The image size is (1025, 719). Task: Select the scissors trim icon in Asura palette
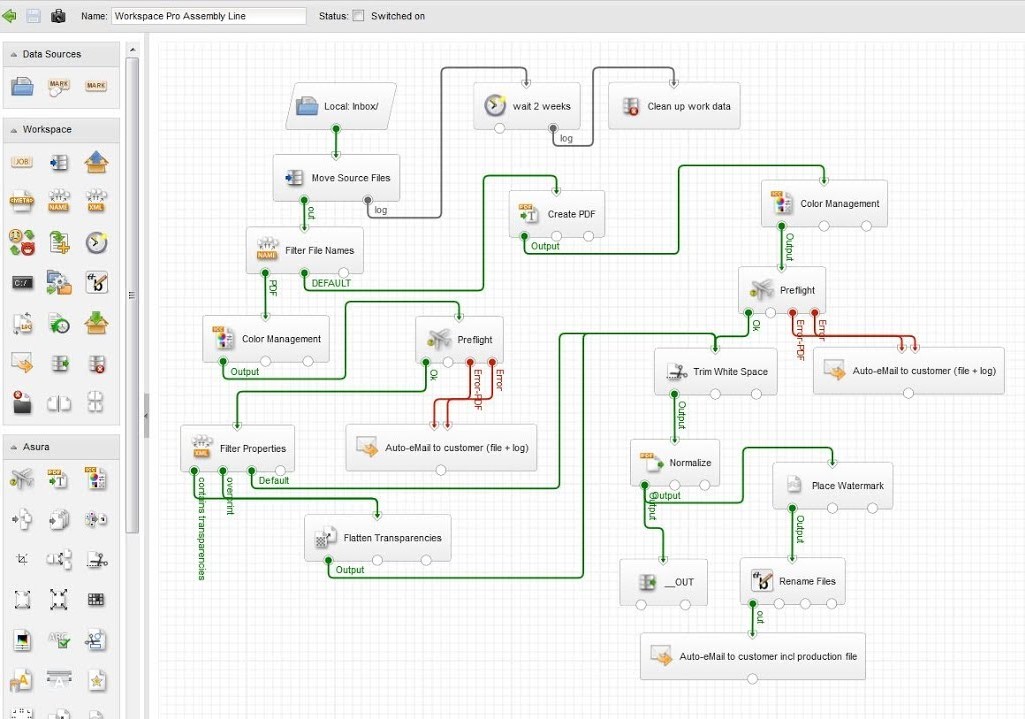tap(97, 560)
